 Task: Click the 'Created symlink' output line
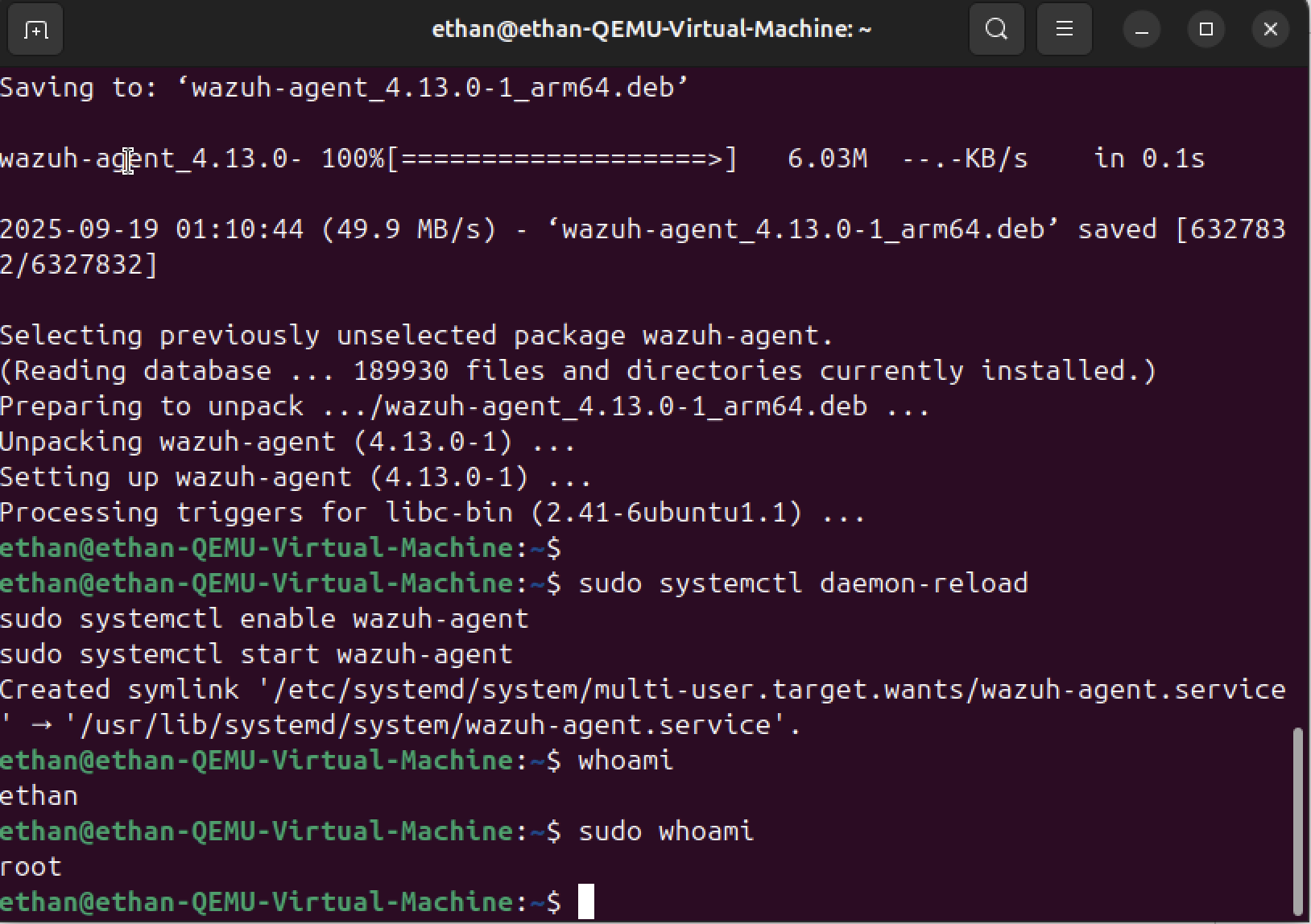tap(643, 690)
